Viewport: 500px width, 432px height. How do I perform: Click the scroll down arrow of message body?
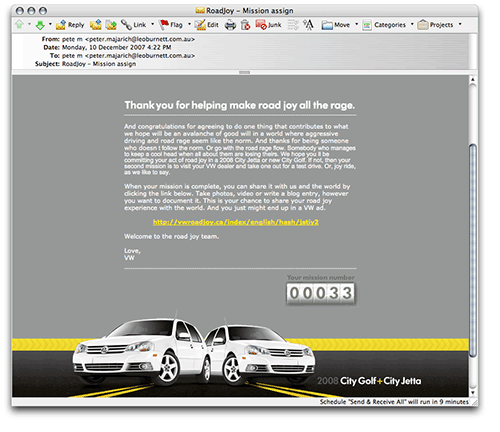point(473,393)
